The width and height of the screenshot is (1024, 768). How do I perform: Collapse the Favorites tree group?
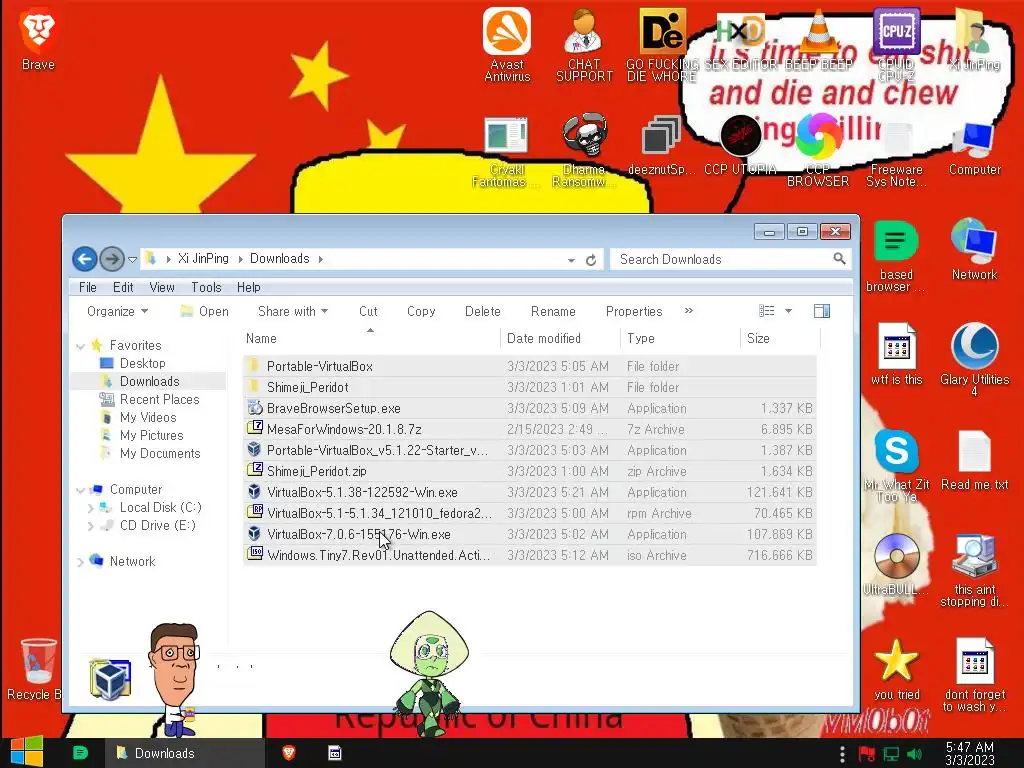[x=80, y=346]
